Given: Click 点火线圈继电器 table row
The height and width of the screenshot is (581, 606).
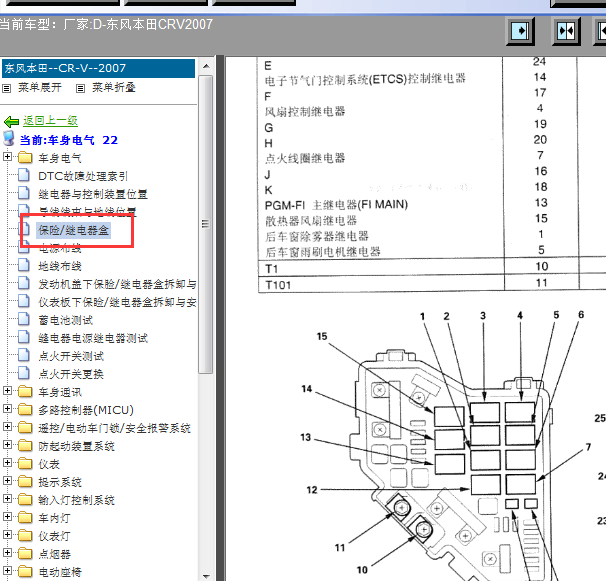Looking at the screenshot, I should point(305,158).
